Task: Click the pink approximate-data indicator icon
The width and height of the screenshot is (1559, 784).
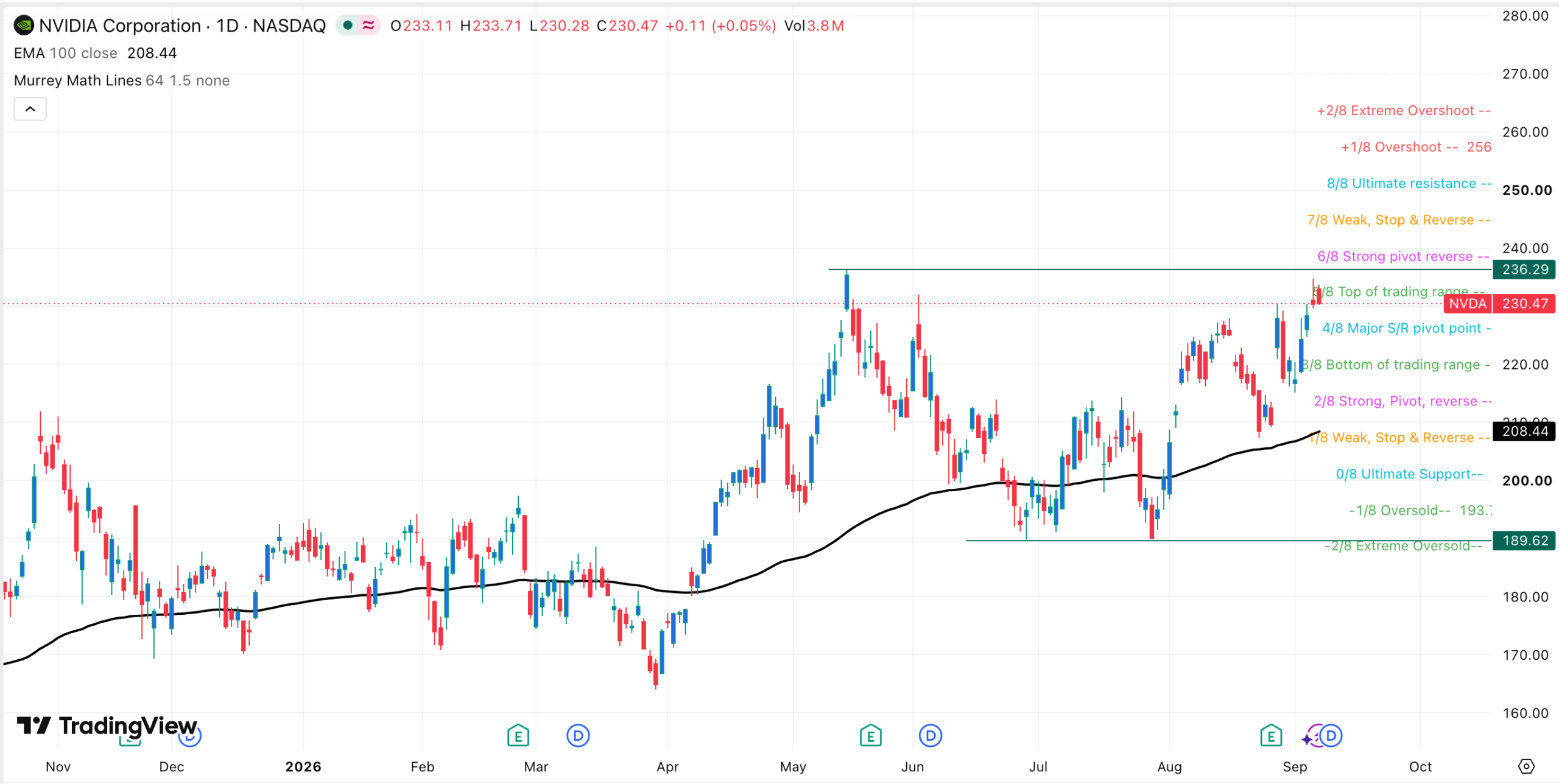Action: click(368, 26)
